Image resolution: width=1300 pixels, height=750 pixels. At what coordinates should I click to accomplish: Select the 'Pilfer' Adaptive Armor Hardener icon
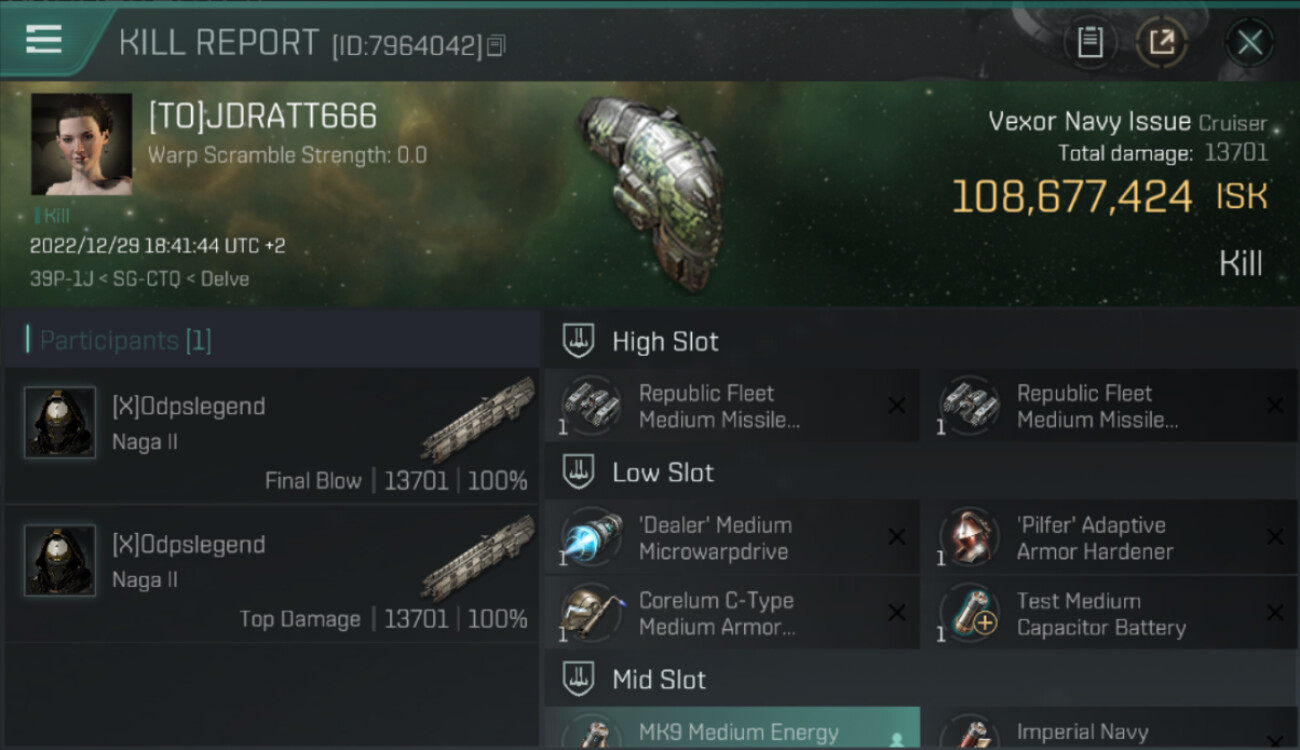[x=968, y=538]
